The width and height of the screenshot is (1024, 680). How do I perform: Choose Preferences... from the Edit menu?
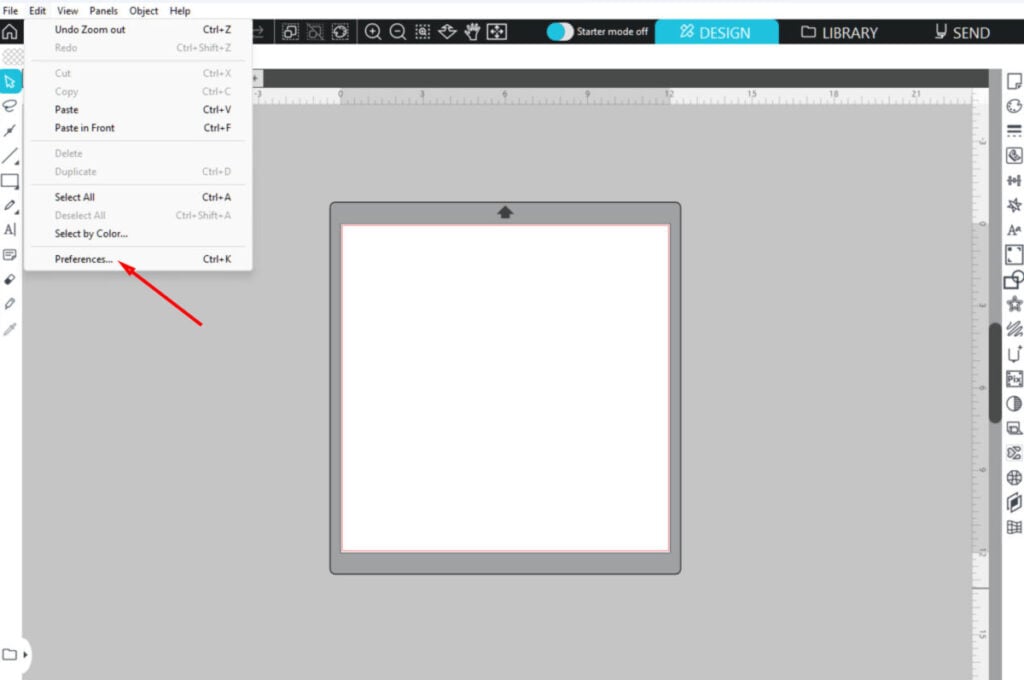coord(83,259)
